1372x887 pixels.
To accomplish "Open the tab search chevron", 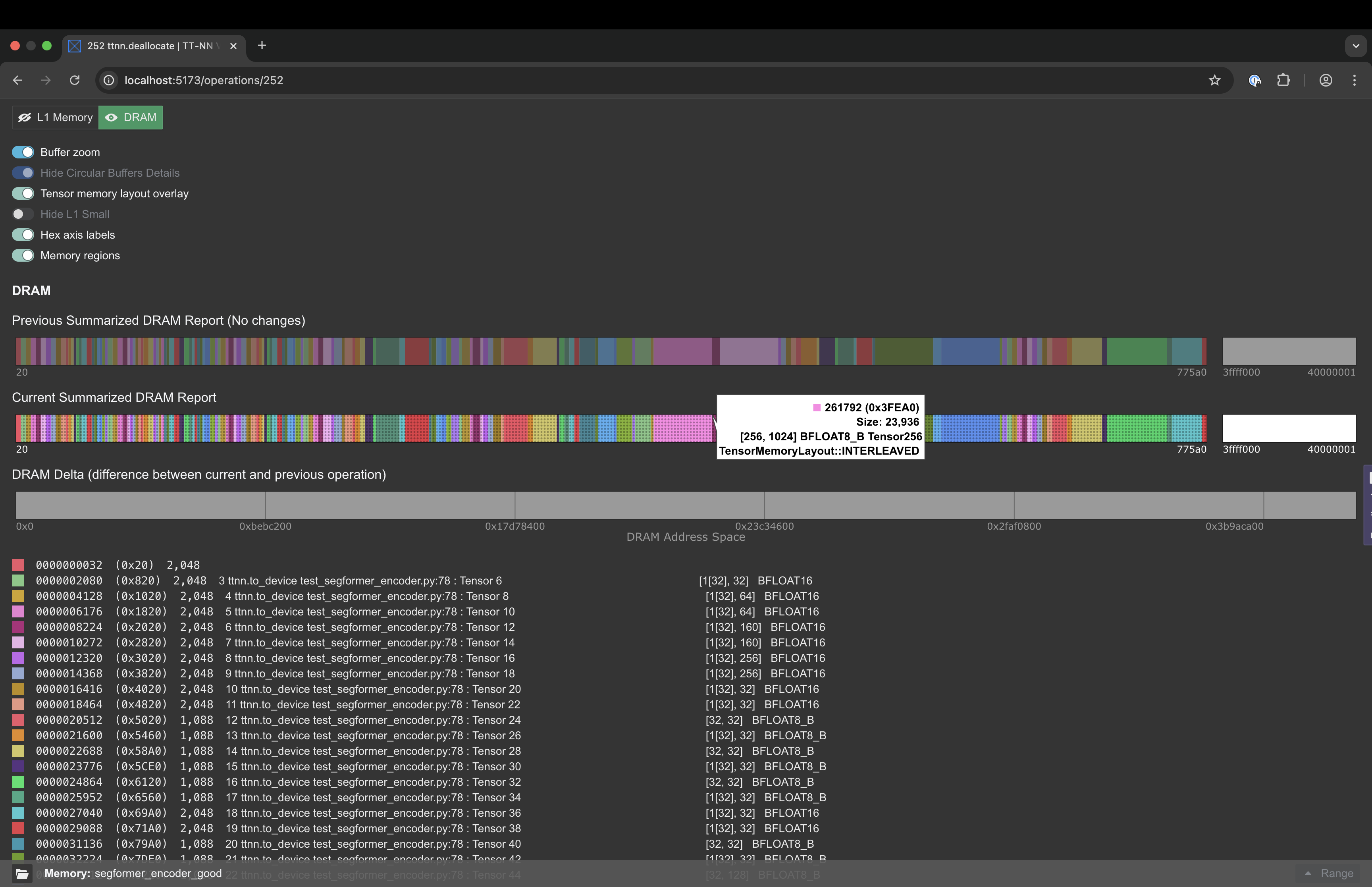I will 1356,46.
